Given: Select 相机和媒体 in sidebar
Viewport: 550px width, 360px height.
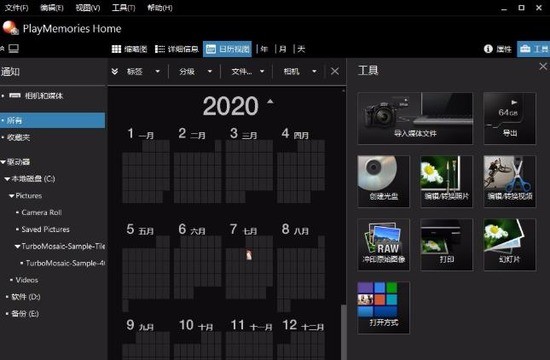Looking at the screenshot, I should point(44,96).
